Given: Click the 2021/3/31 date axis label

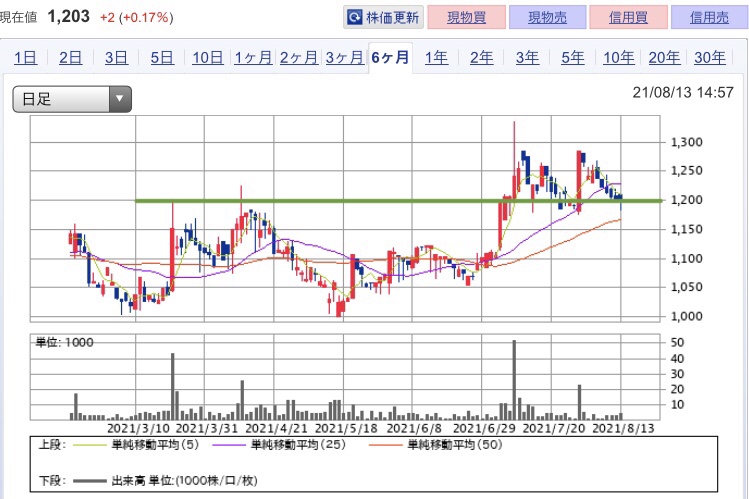Looking at the screenshot, I should [207, 428].
